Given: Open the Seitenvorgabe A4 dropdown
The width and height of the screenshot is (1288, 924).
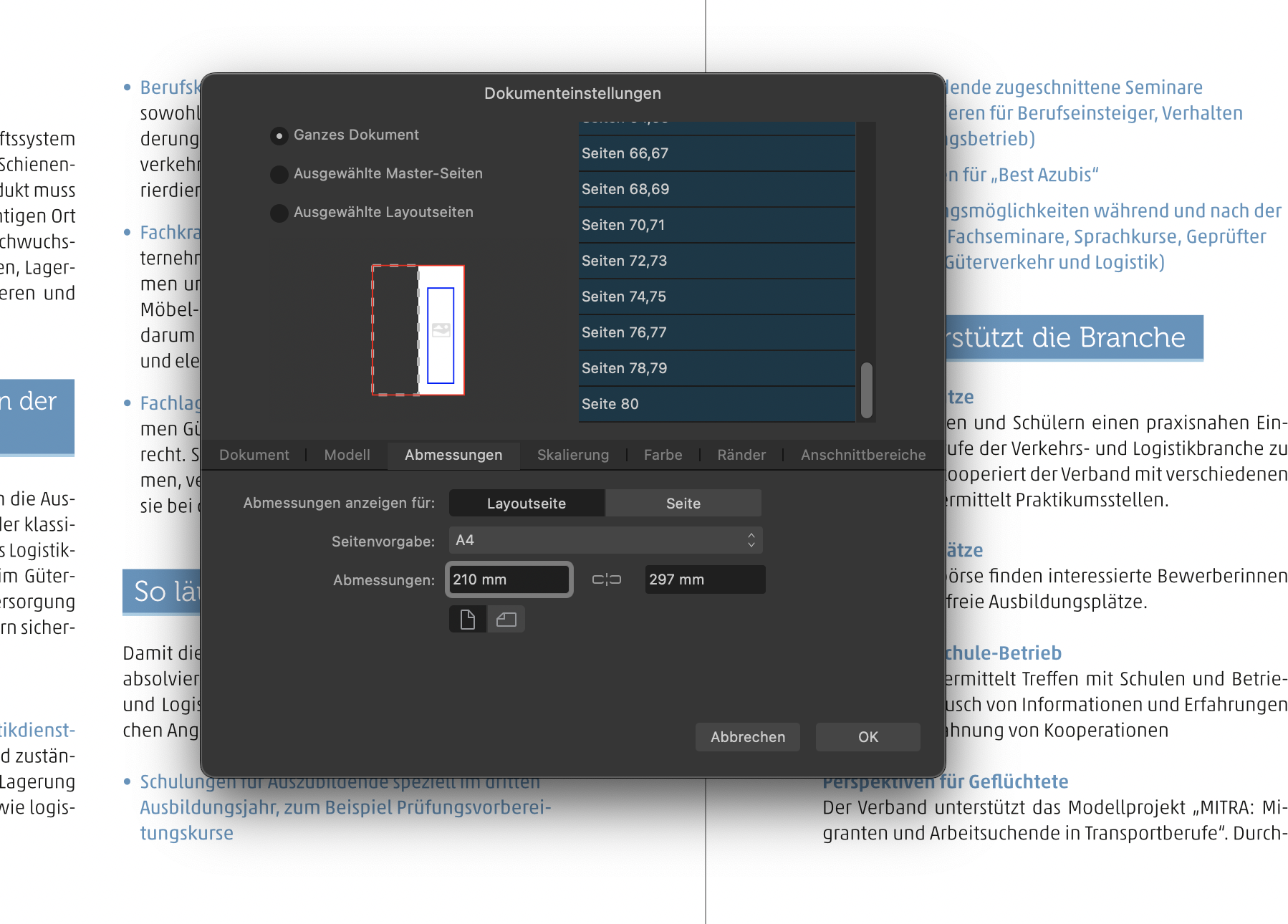Looking at the screenshot, I should click(x=606, y=540).
